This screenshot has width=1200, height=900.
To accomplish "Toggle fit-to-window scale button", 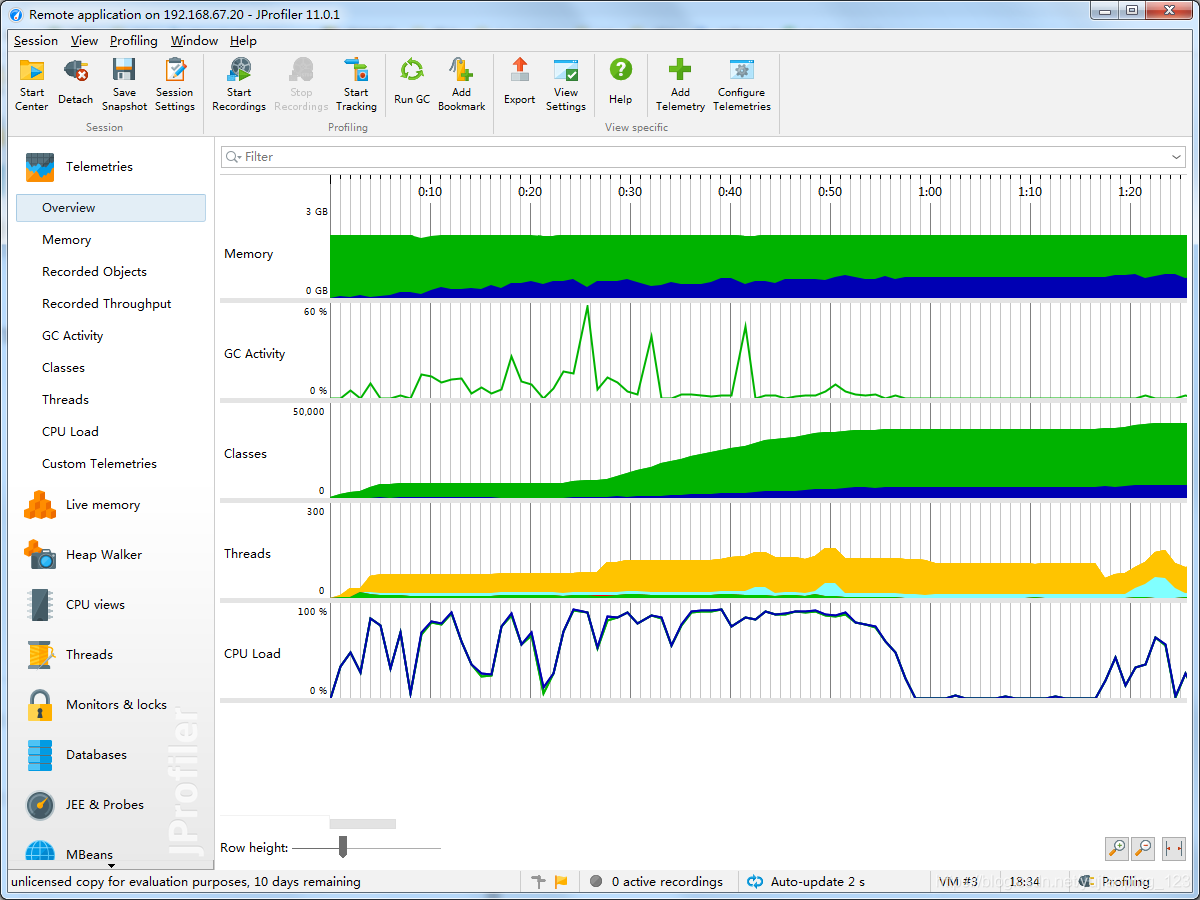I will pos(1173,848).
